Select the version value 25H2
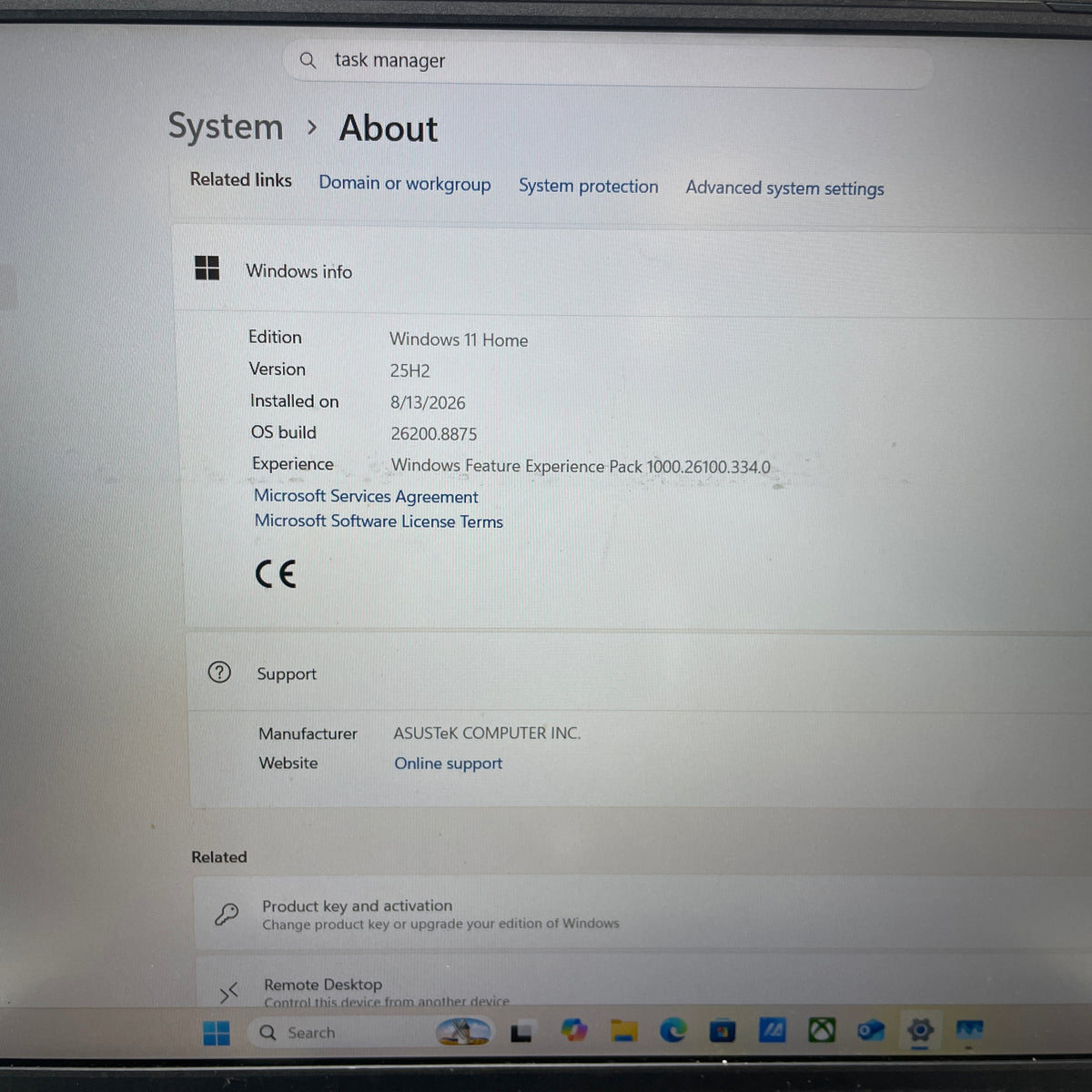Screen dimensions: 1092x1092 [409, 370]
